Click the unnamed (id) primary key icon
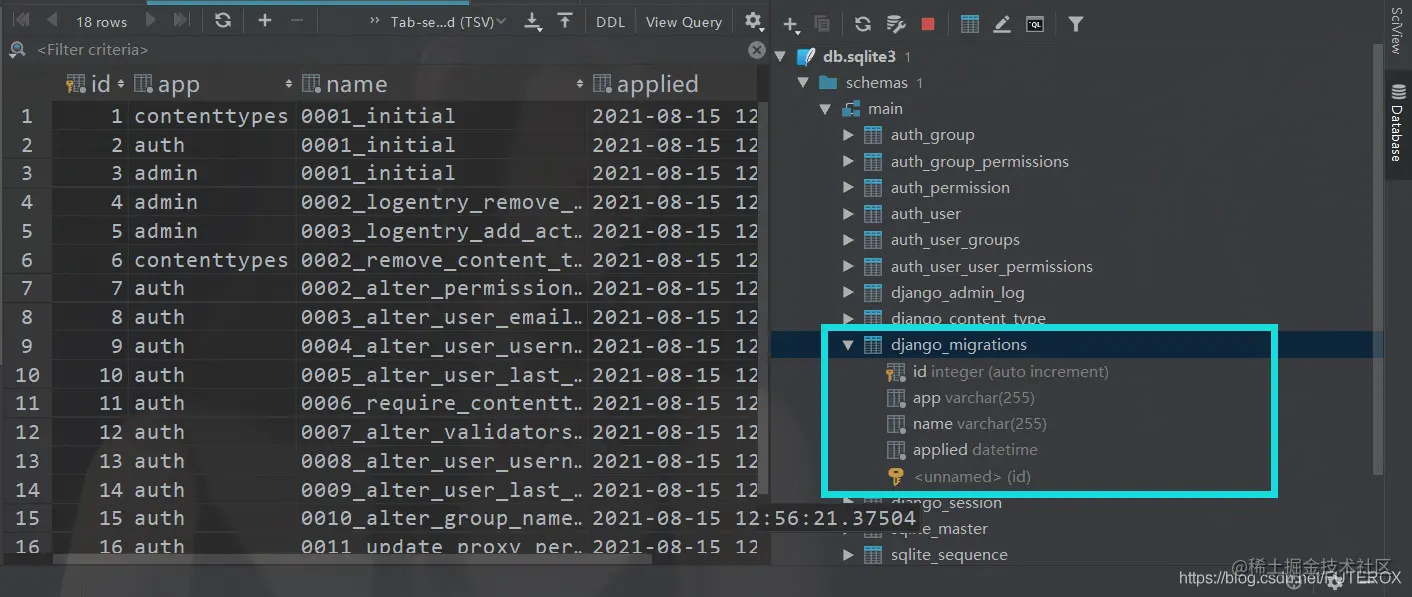The image size is (1412, 597). point(896,476)
